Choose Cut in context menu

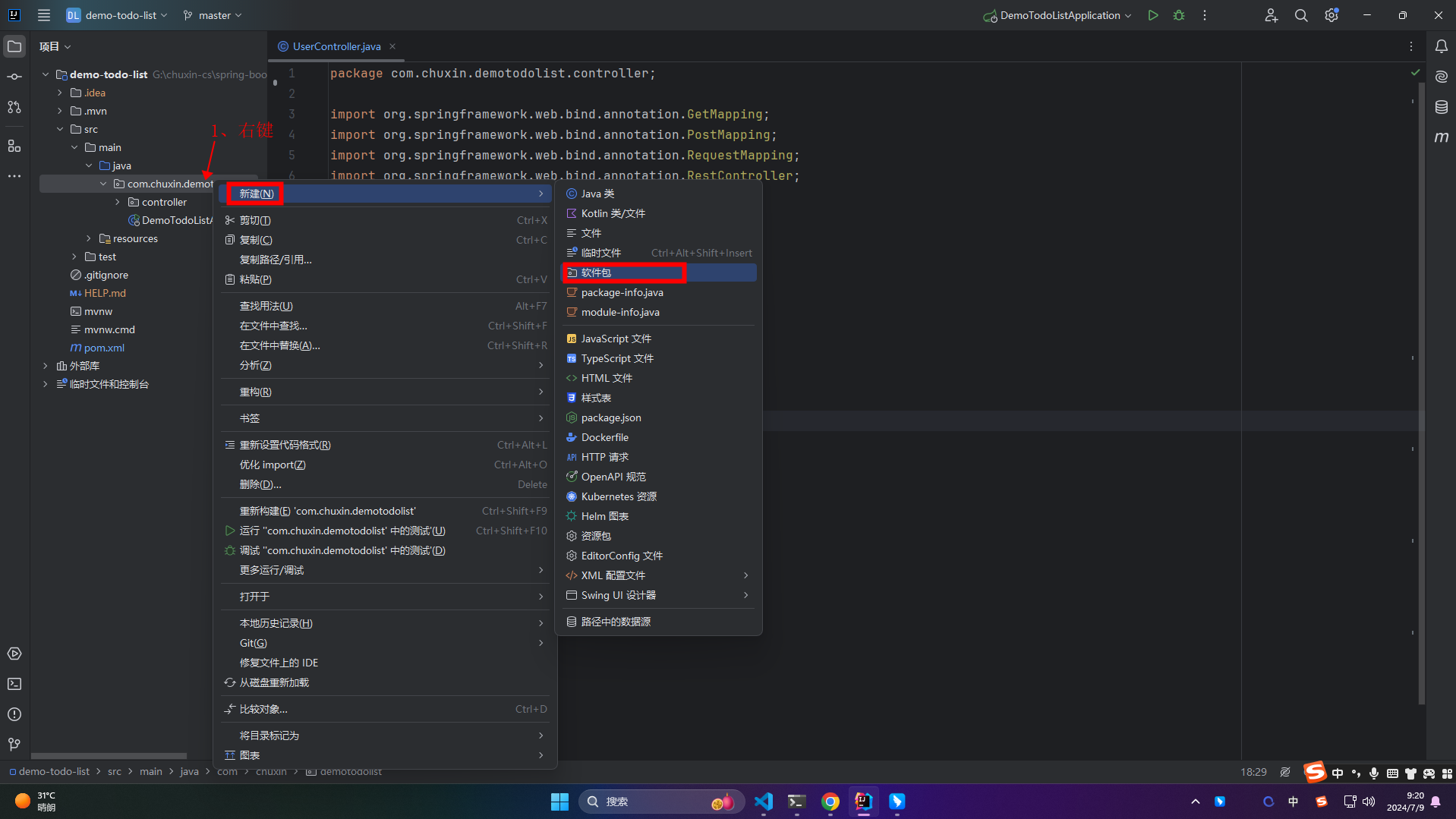[x=385, y=220]
